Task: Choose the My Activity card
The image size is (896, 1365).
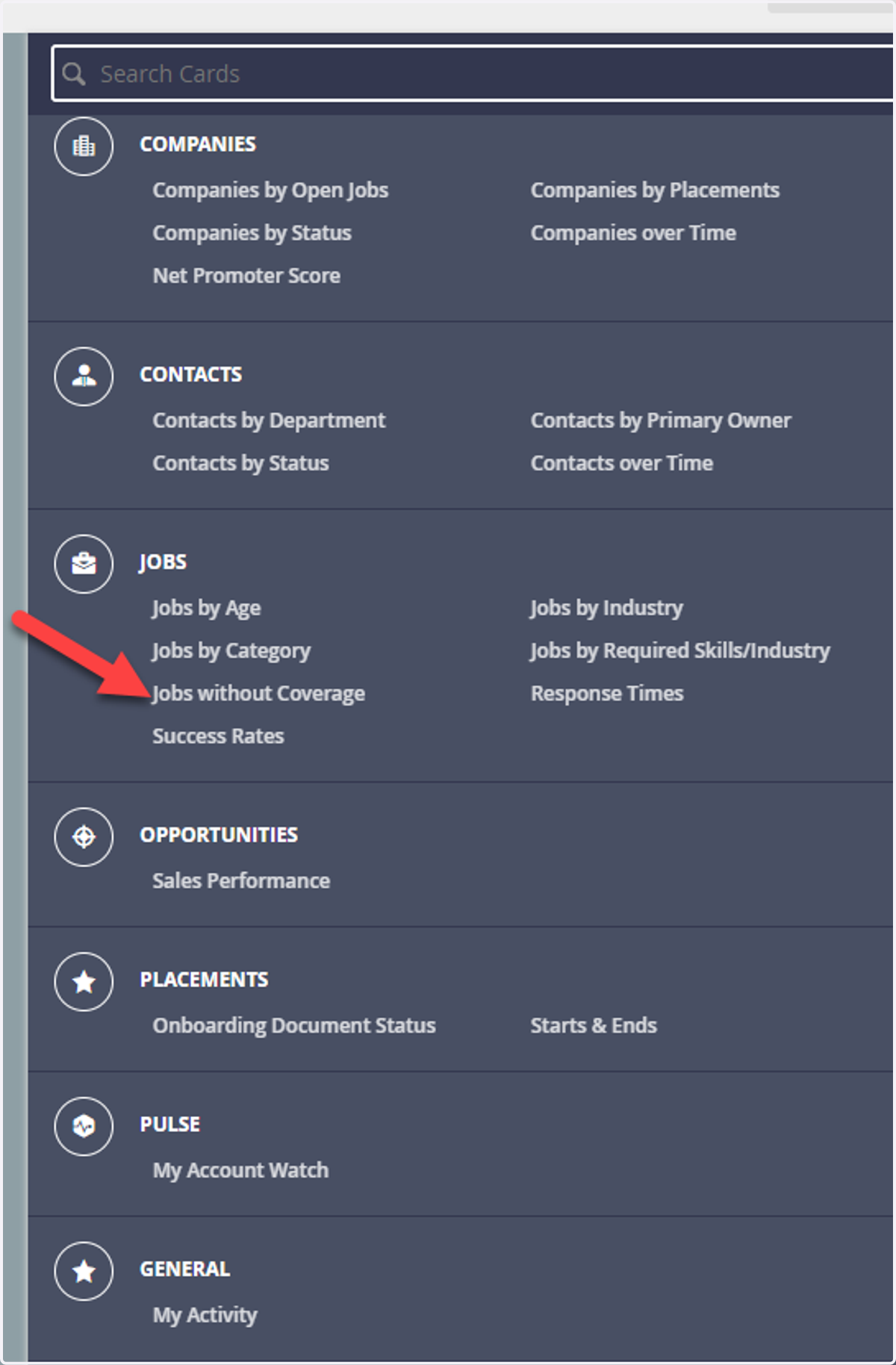Action: pyautogui.click(x=205, y=1314)
